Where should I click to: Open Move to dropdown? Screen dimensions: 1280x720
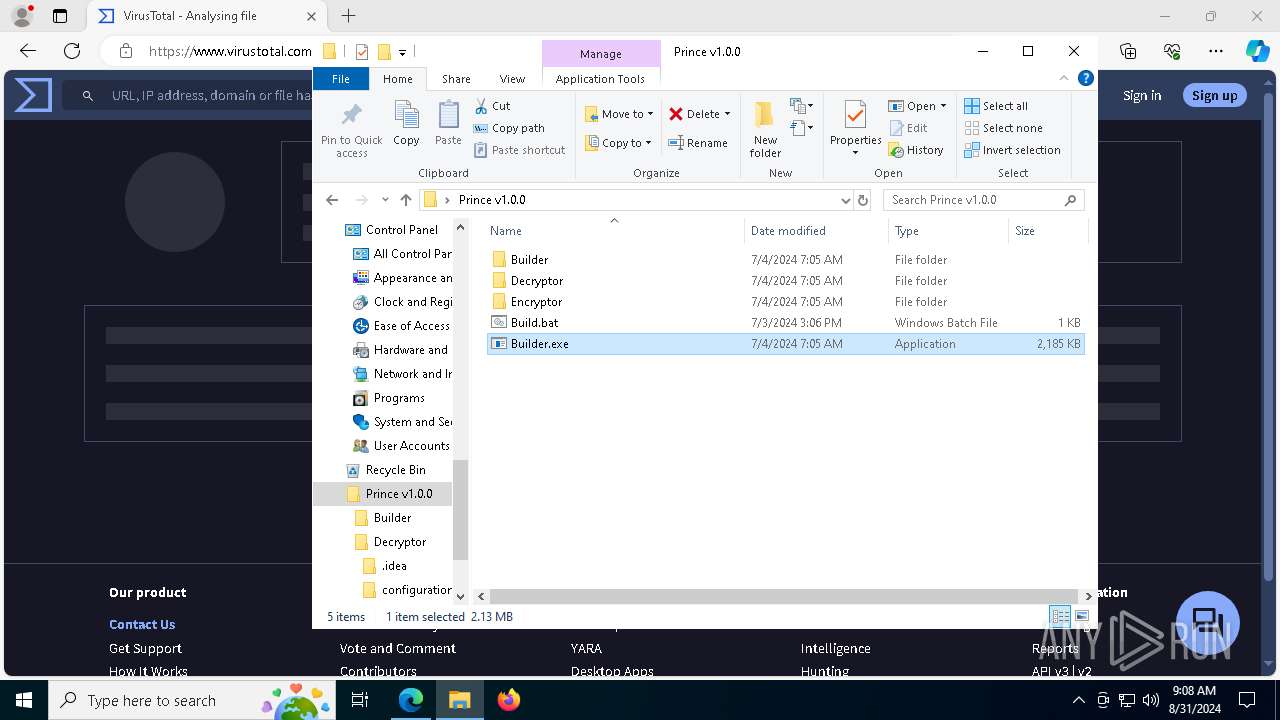pyautogui.click(x=619, y=114)
